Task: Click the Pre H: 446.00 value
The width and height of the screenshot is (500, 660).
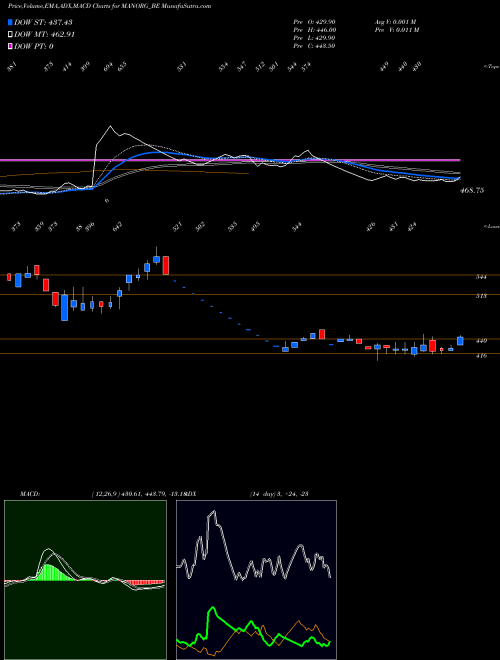Action: pos(314,30)
